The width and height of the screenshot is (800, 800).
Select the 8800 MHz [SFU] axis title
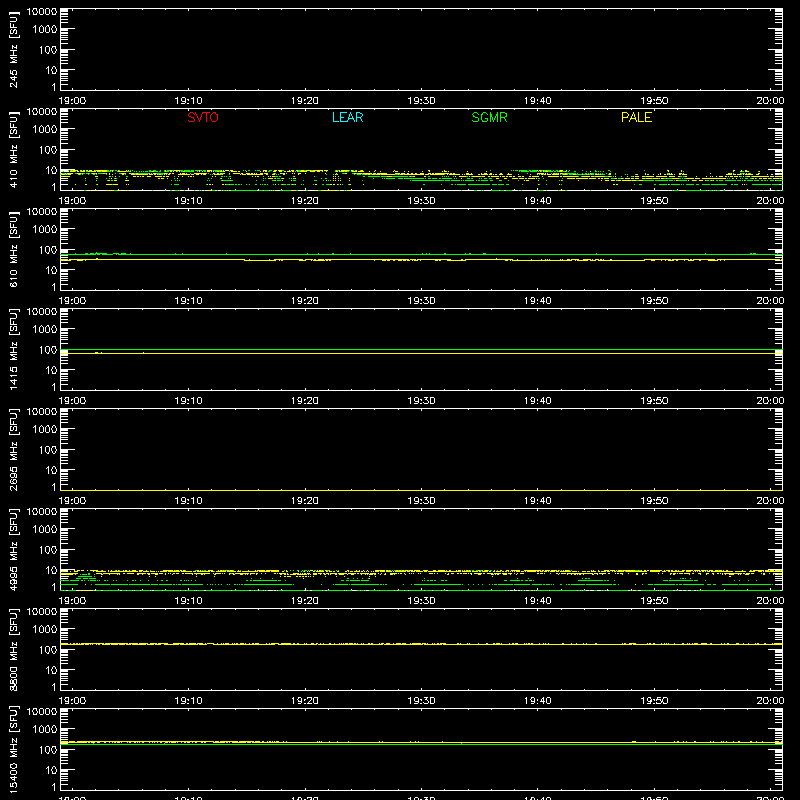point(13,649)
